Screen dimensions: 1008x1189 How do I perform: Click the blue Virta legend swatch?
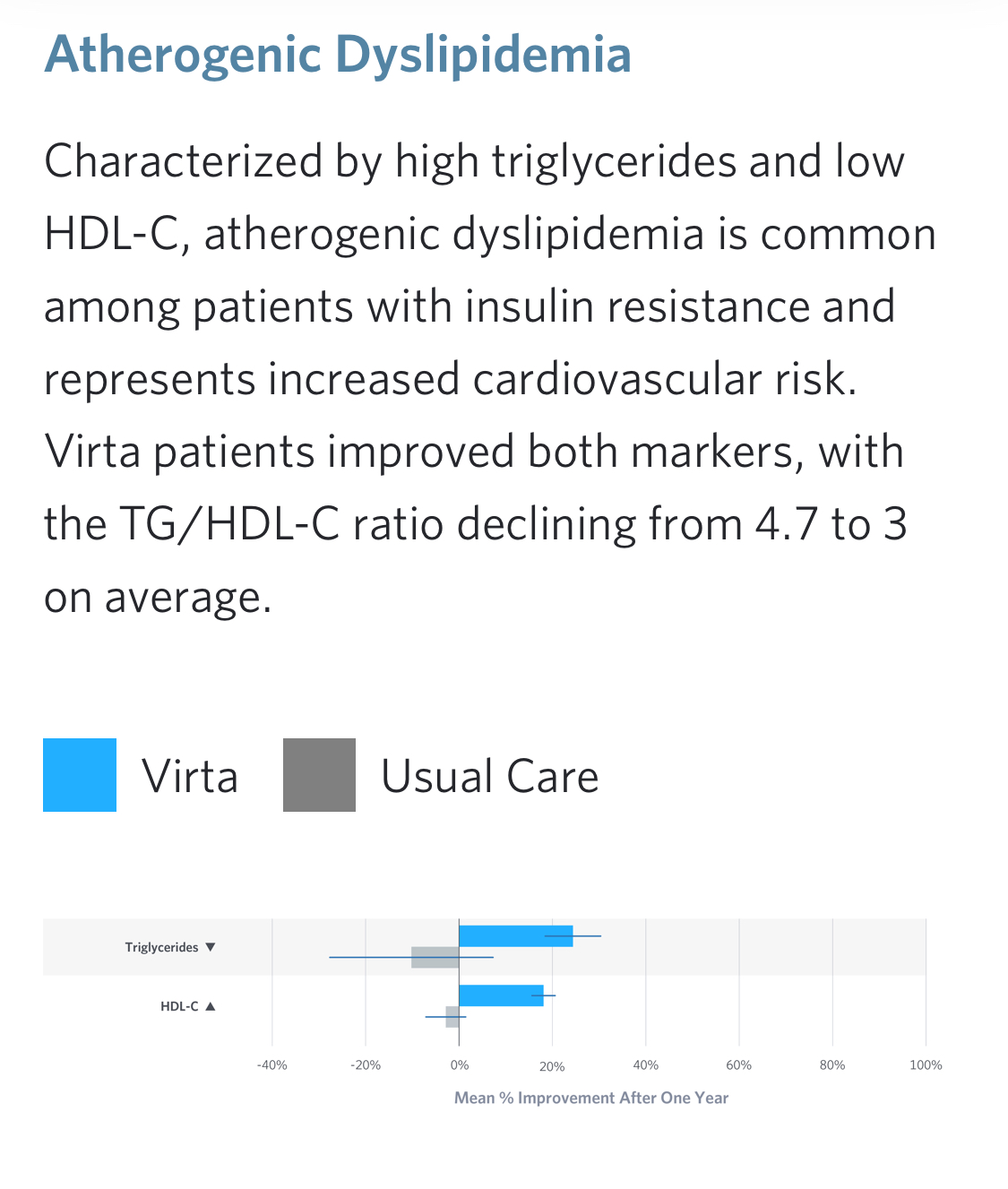point(80,775)
